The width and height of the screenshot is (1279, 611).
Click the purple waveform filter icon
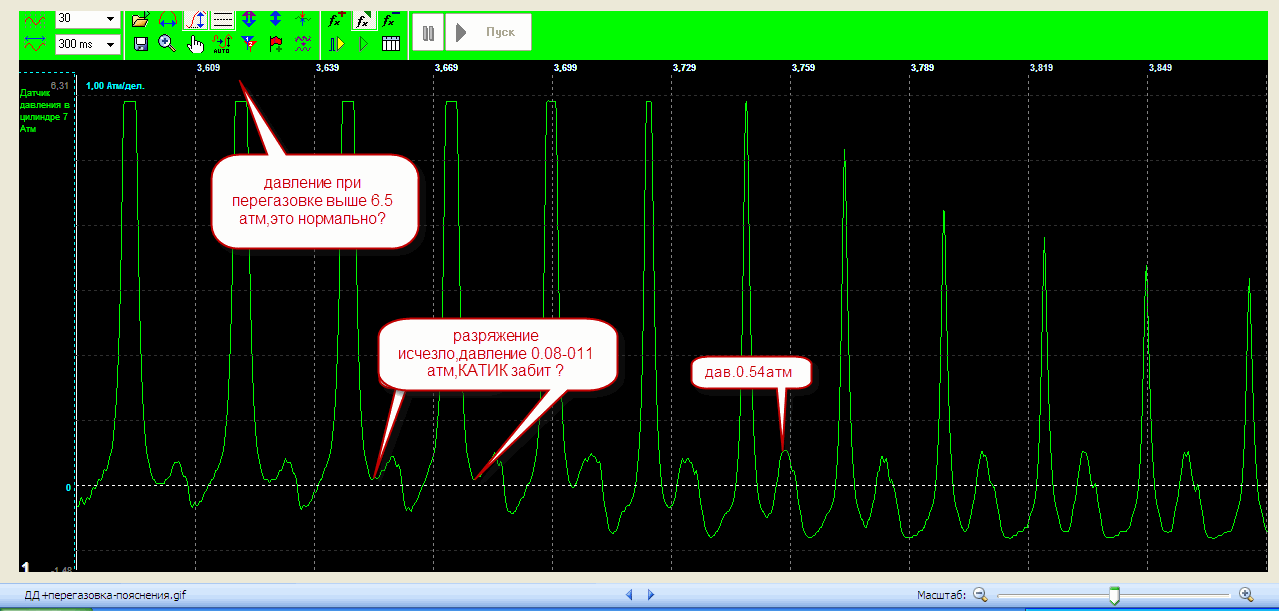point(303,44)
